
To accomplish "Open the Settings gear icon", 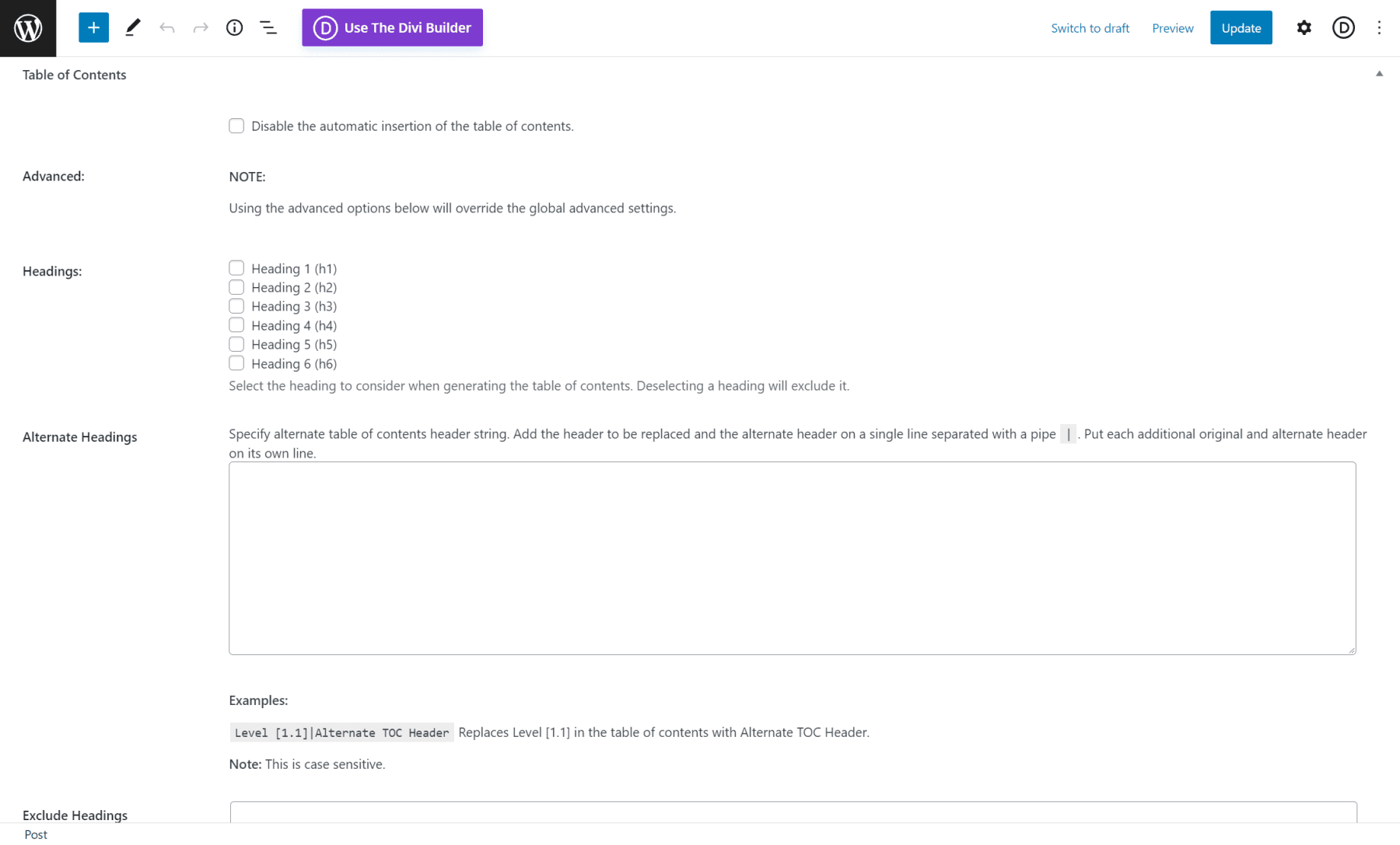I will [x=1304, y=27].
